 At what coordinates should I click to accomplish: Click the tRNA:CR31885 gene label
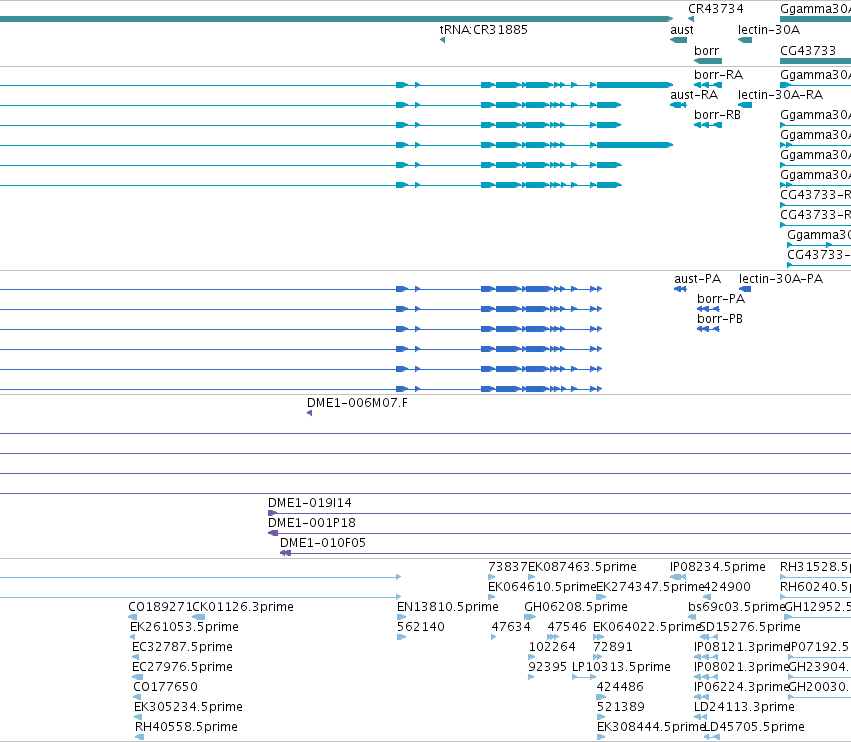pyautogui.click(x=484, y=30)
